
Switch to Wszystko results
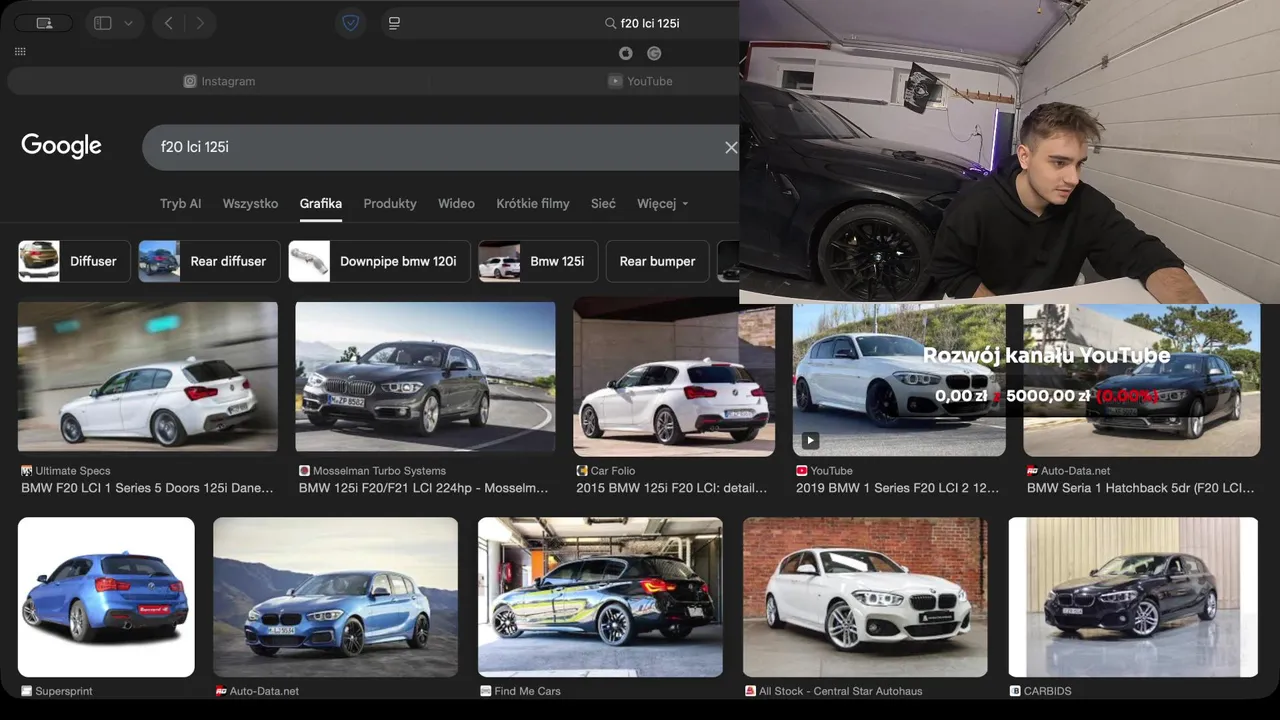click(250, 203)
